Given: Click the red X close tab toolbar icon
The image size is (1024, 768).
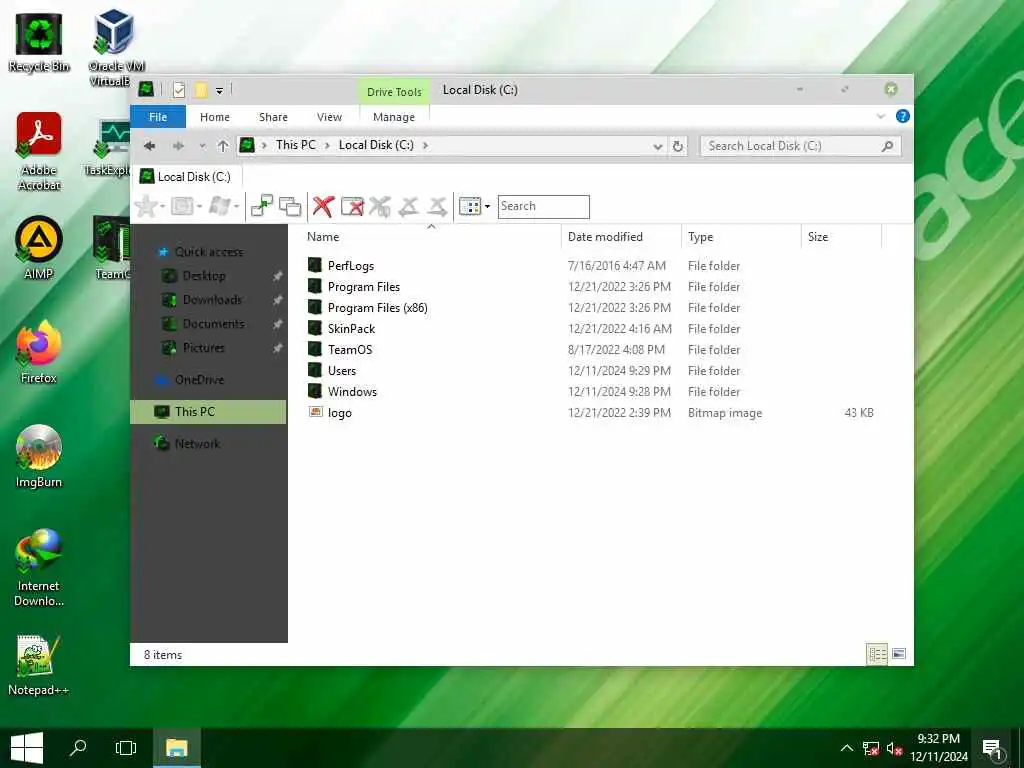Looking at the screenshot, I should [323, 206].
